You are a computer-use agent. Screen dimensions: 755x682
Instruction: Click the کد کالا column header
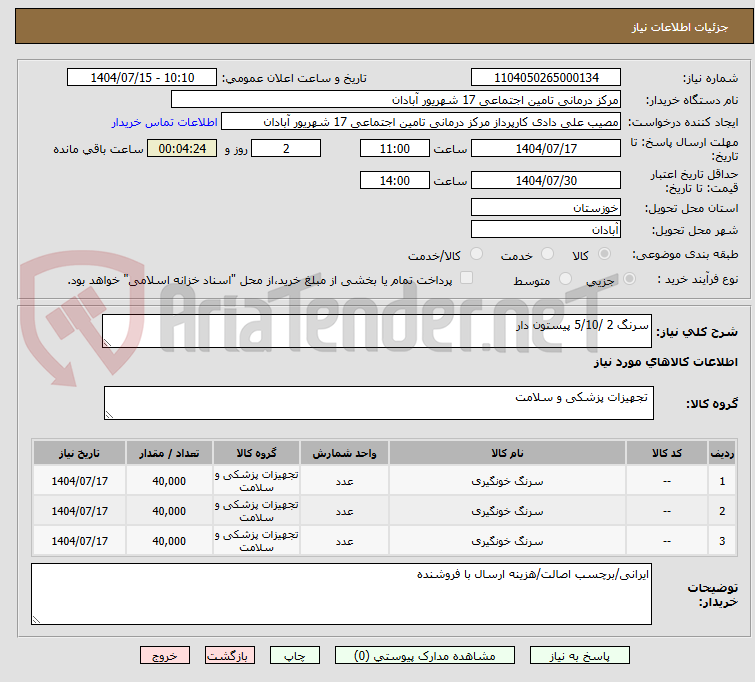coord(666,453)
